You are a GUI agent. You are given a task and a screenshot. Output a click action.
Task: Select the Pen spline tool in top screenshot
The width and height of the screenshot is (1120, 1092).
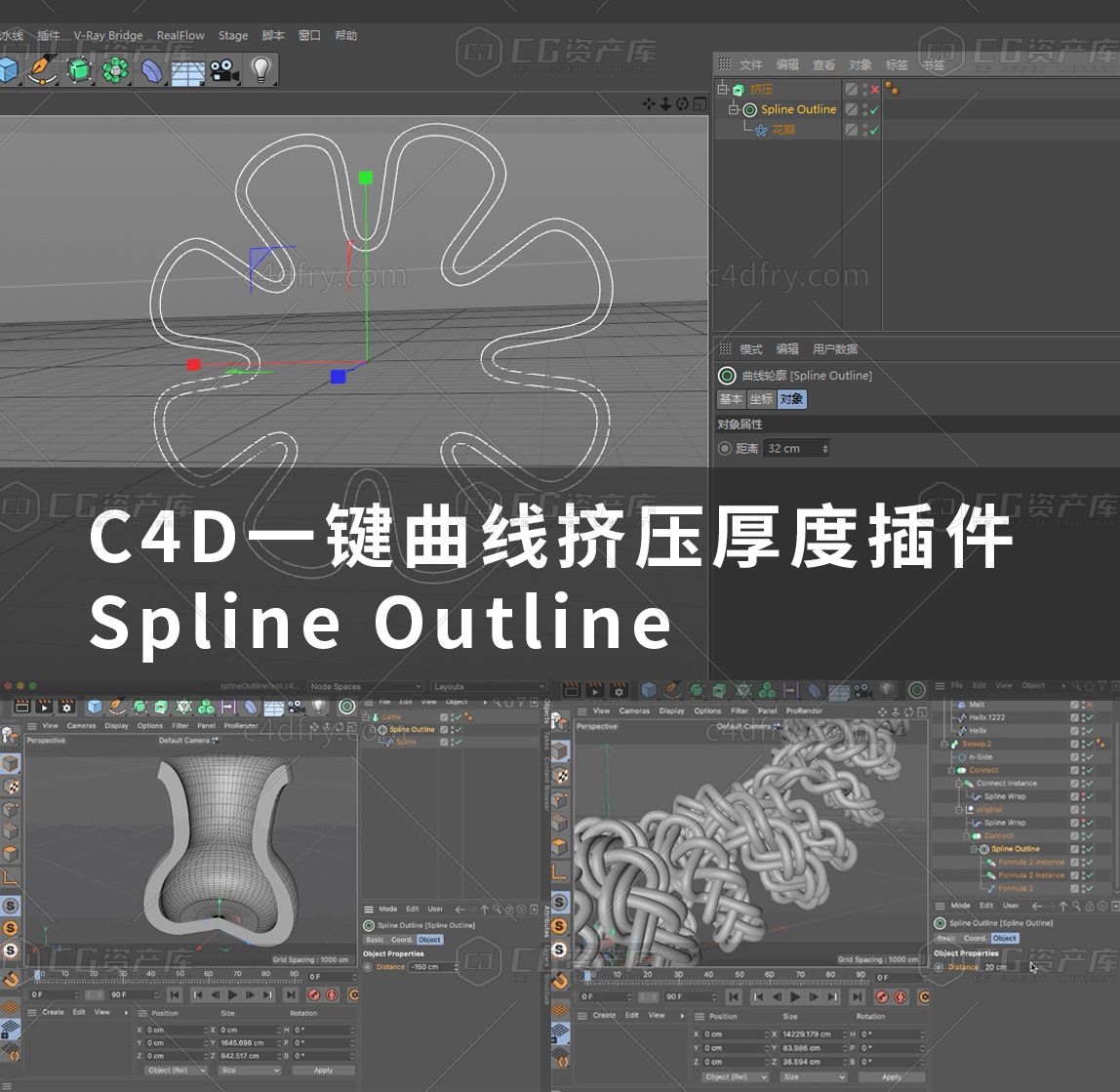(x=43, y=69)
